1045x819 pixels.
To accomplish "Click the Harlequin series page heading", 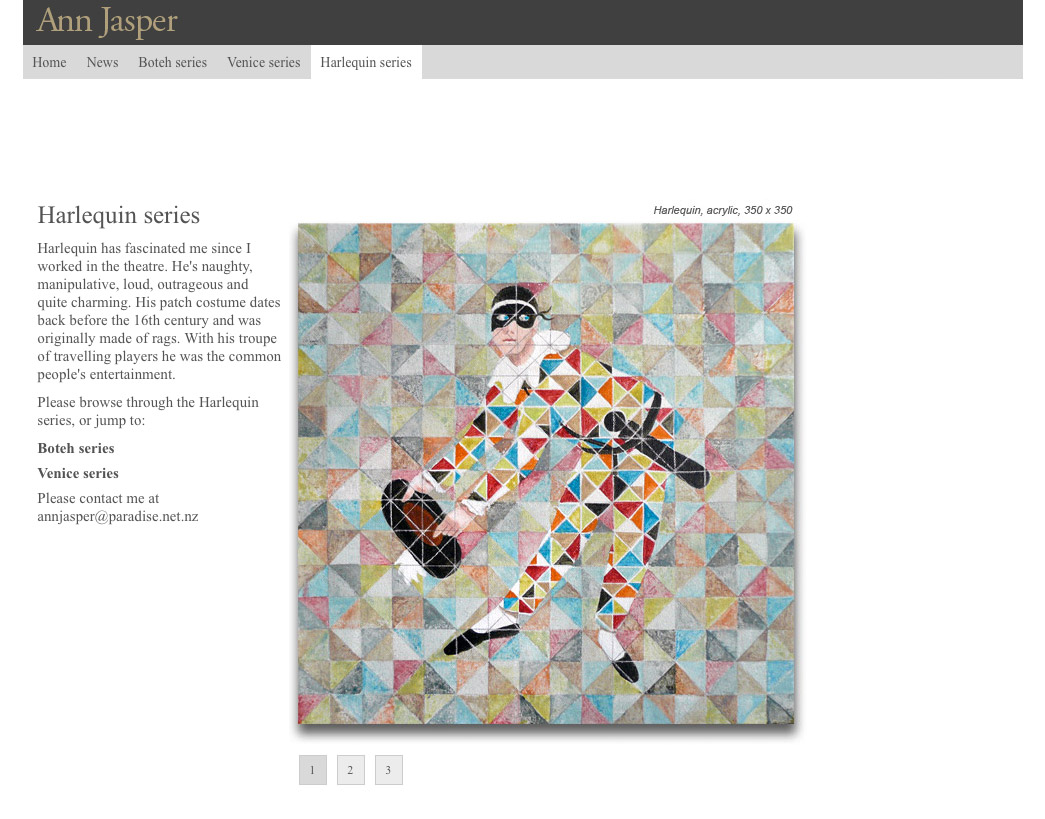I will (119, 215).
